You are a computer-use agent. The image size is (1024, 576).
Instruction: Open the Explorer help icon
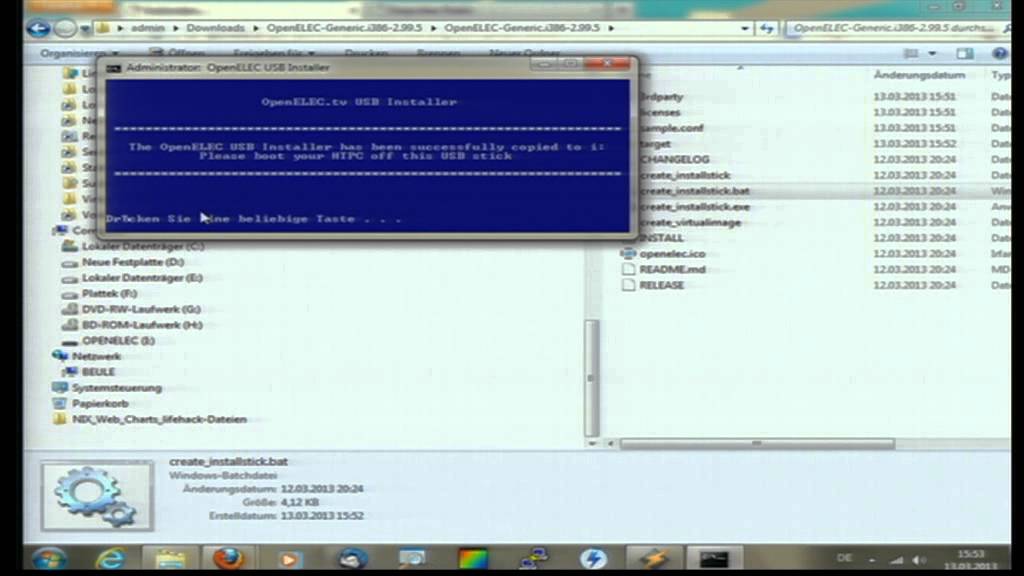pyautogui.click(x=999, y=53)
